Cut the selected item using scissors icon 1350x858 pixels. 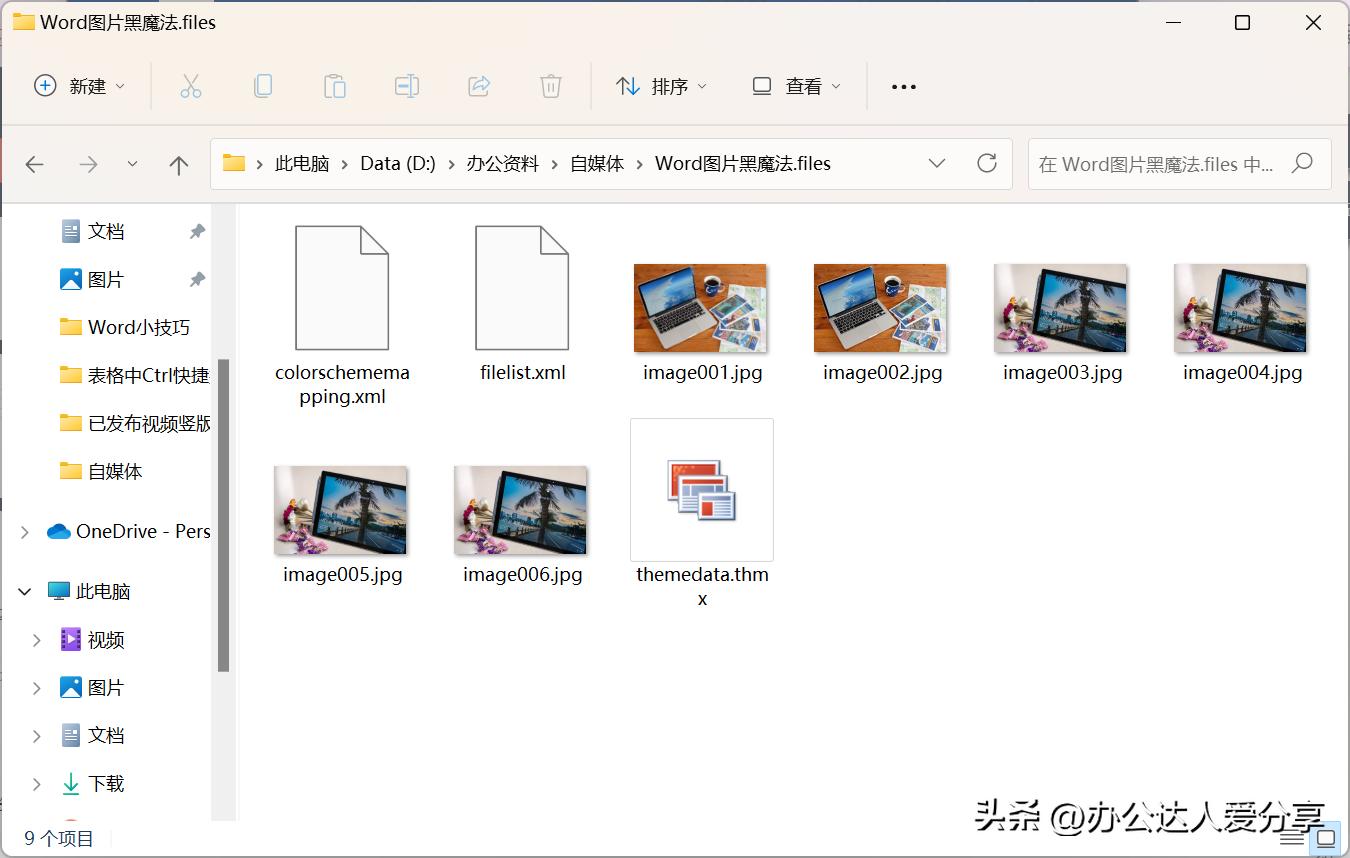191,86
